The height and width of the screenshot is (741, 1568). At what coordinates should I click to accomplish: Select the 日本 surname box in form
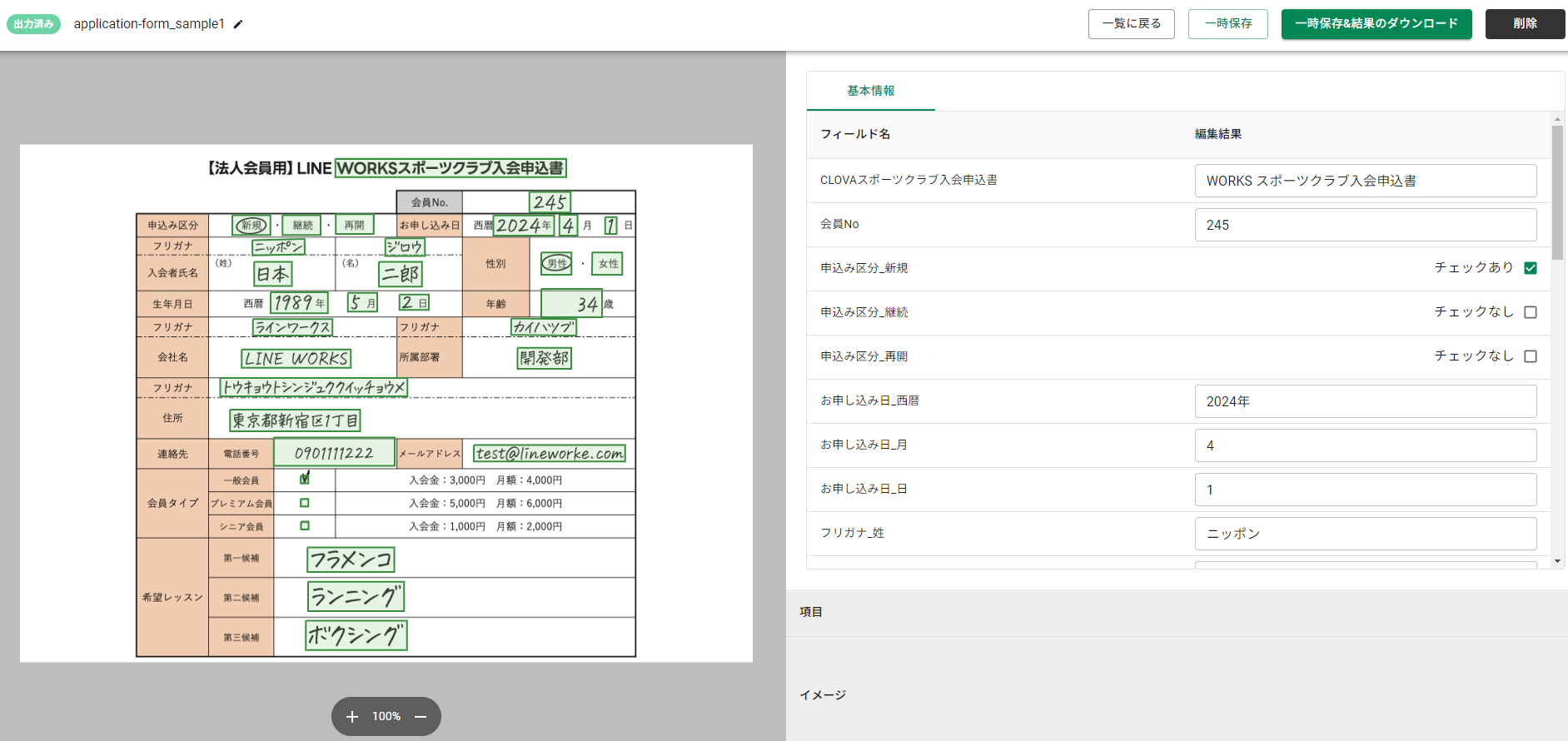click(272, 274)
